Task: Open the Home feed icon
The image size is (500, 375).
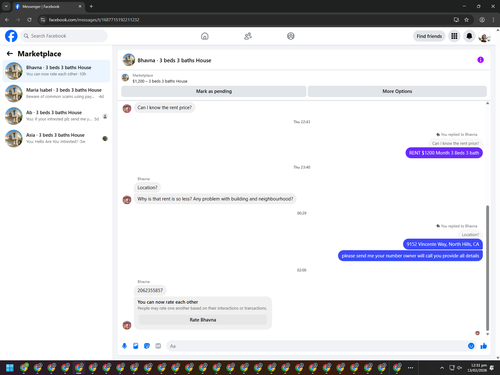Action: [205, 36]
